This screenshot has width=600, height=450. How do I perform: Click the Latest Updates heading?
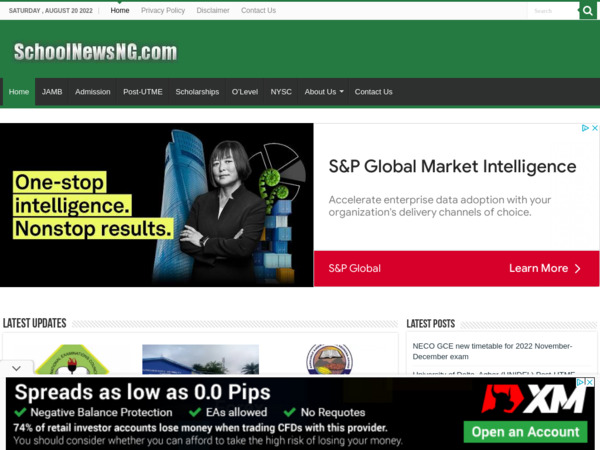(x=34, y=323)
